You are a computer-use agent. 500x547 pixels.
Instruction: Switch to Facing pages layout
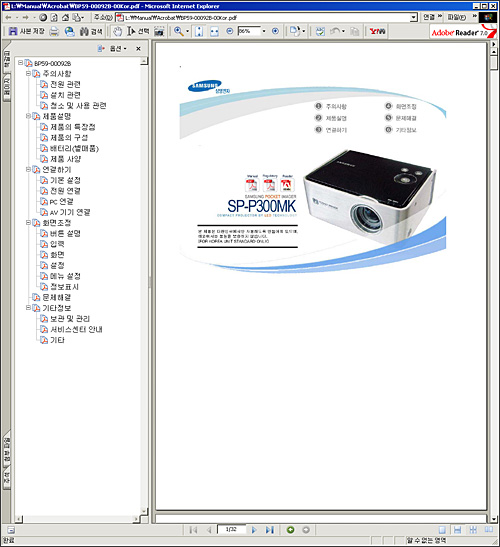click(488, 530)
